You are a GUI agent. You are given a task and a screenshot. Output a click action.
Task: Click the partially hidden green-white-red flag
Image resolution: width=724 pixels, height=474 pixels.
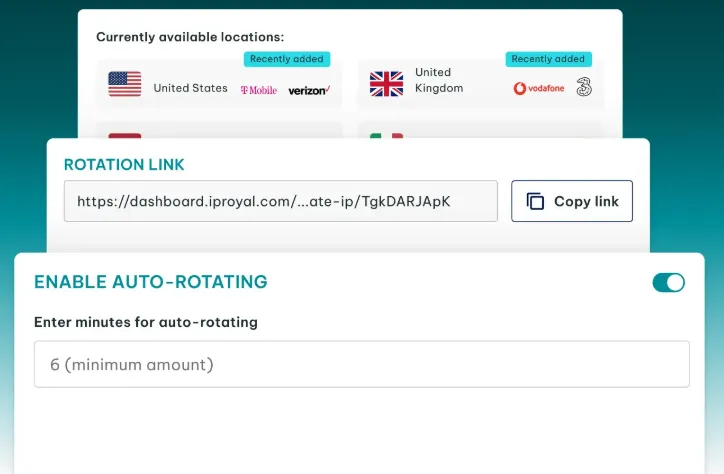386,134
